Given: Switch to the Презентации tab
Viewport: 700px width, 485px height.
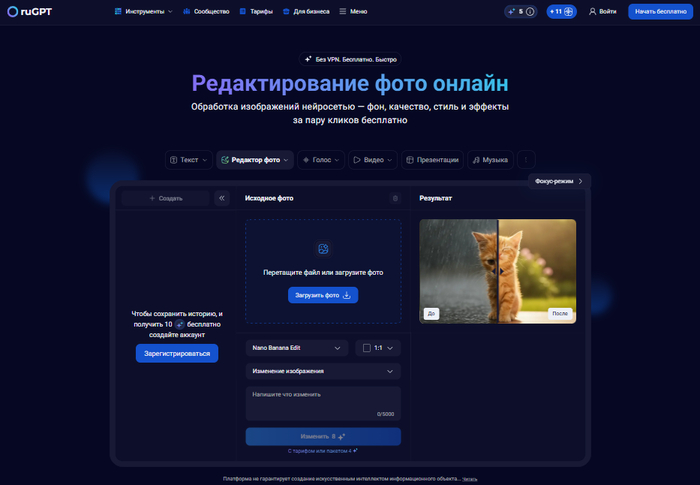Looking at the screenshot, I should [432, 160].
